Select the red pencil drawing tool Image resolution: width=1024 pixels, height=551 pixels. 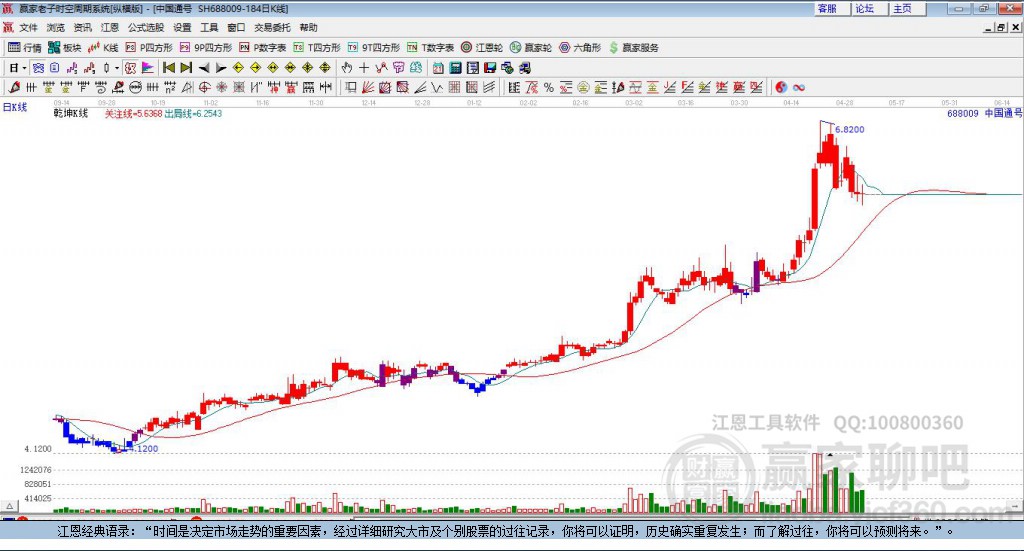pos(14,87)
